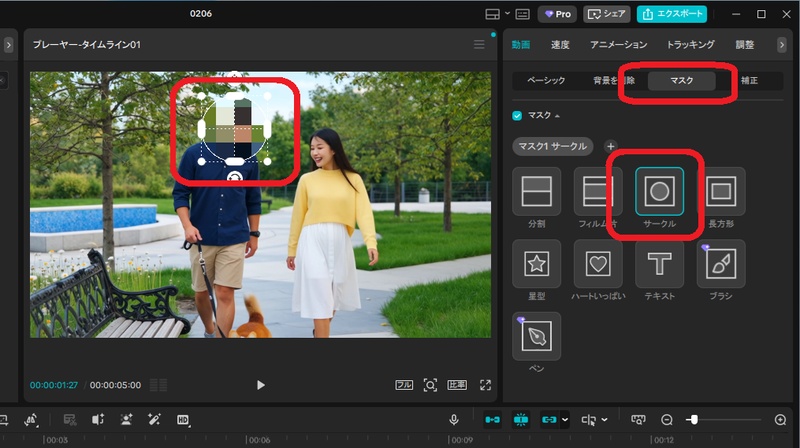Click the timeline zoom slider handle
This screenshot has height=448, width=800.
[694, 420]
